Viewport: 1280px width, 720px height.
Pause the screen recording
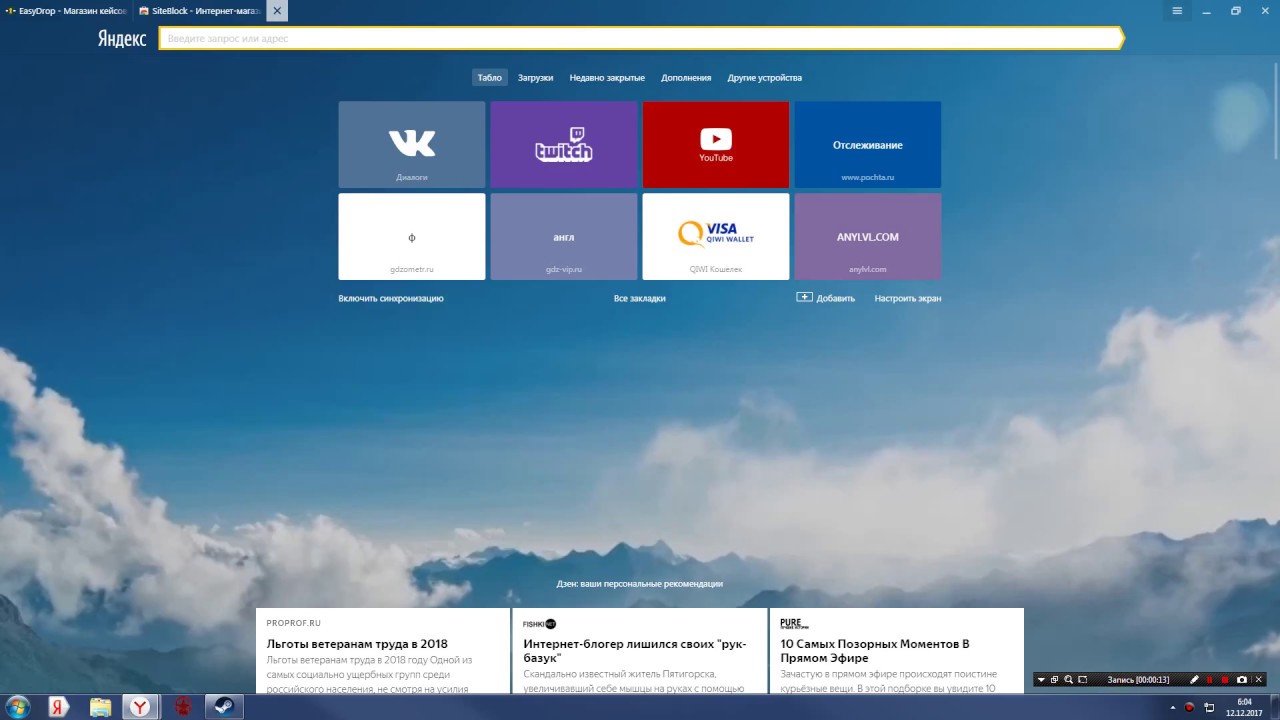tap(1209, 680)
